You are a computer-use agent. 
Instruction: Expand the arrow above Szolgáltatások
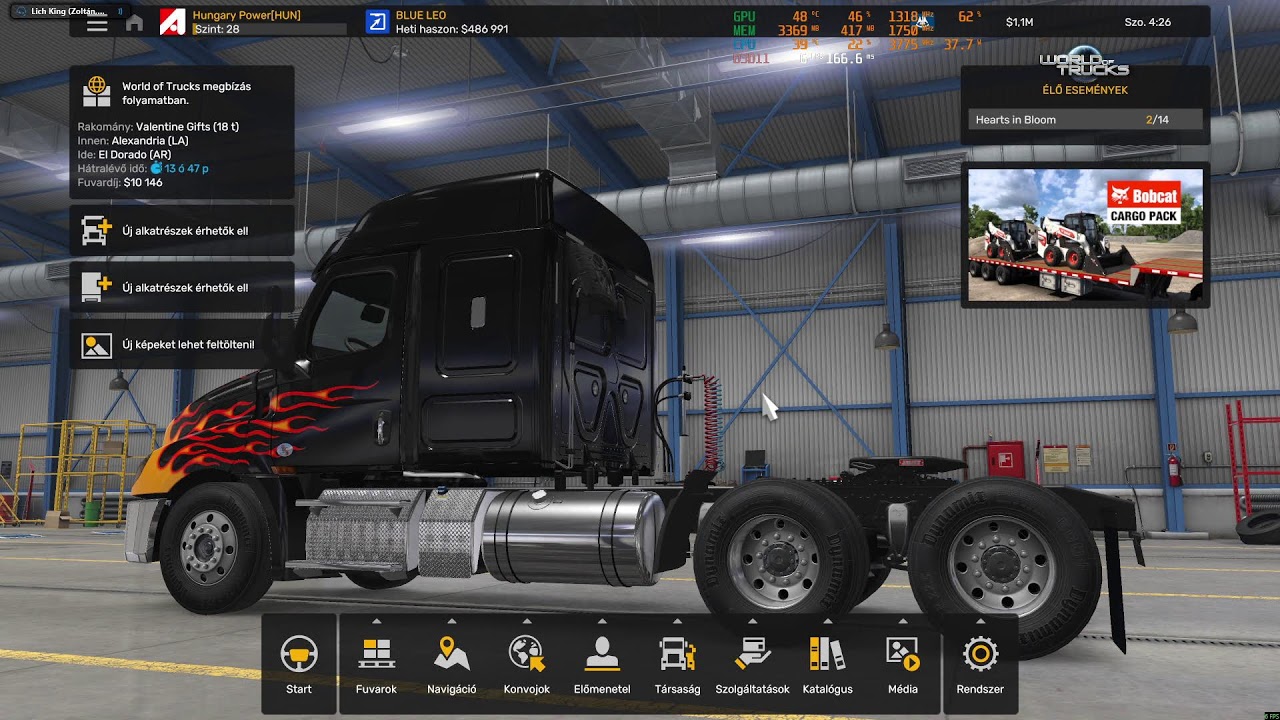click(x=752, y=621)
